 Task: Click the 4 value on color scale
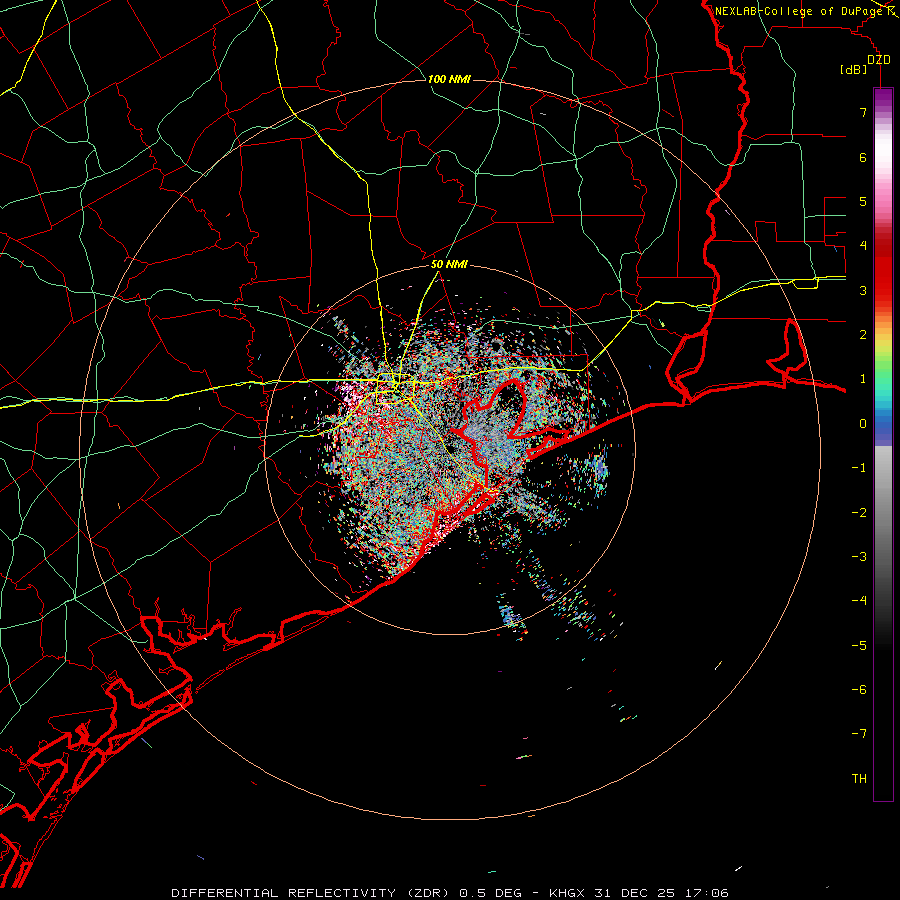[863, 246]
